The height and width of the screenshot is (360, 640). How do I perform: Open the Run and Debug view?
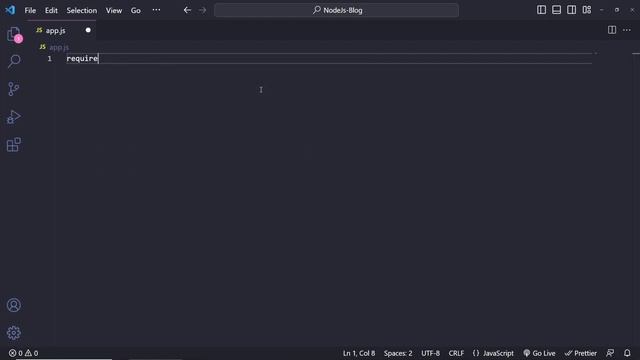pyautogui.click(x=14, y=117)
